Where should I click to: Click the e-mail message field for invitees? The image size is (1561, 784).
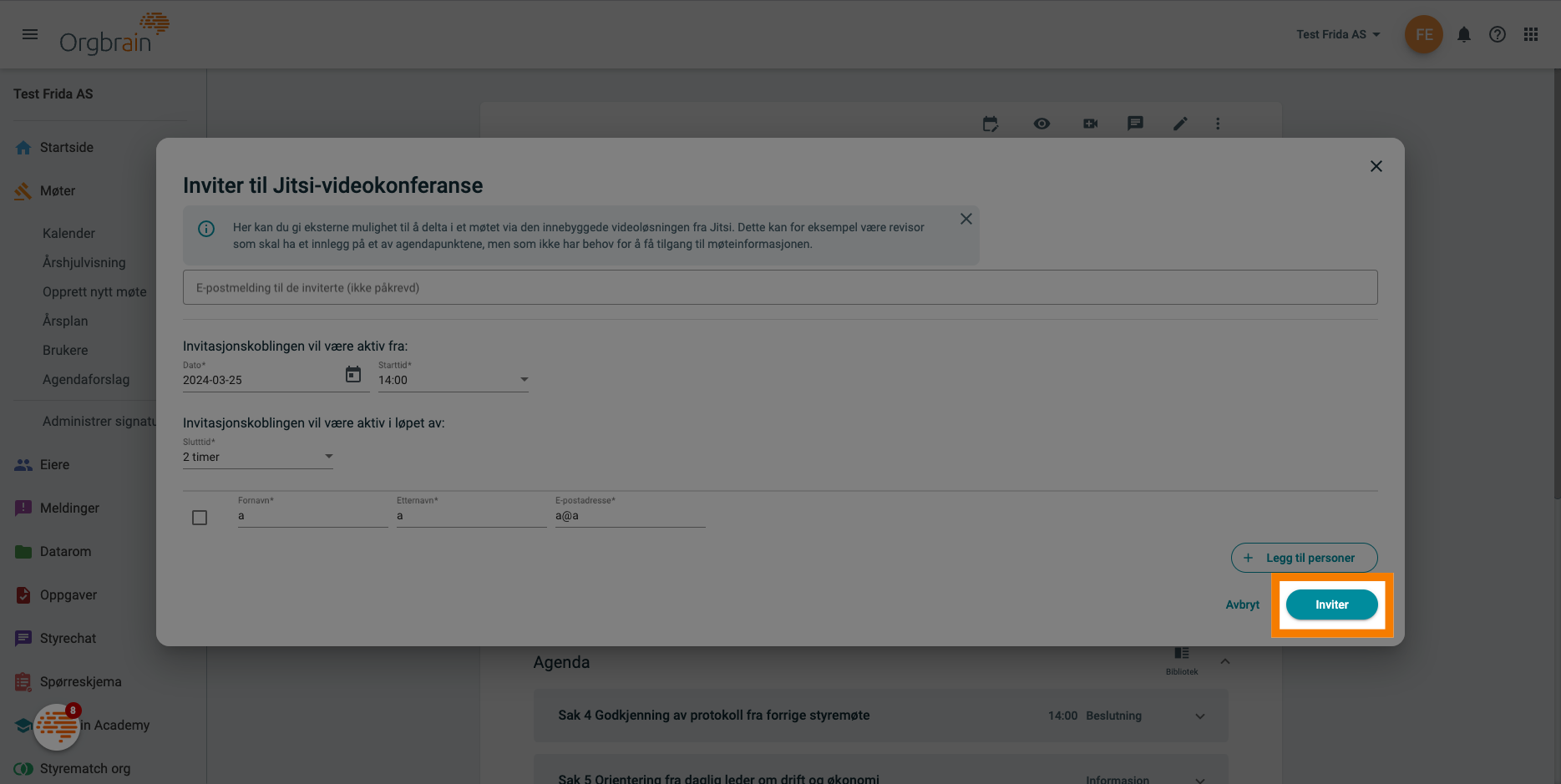780,287
